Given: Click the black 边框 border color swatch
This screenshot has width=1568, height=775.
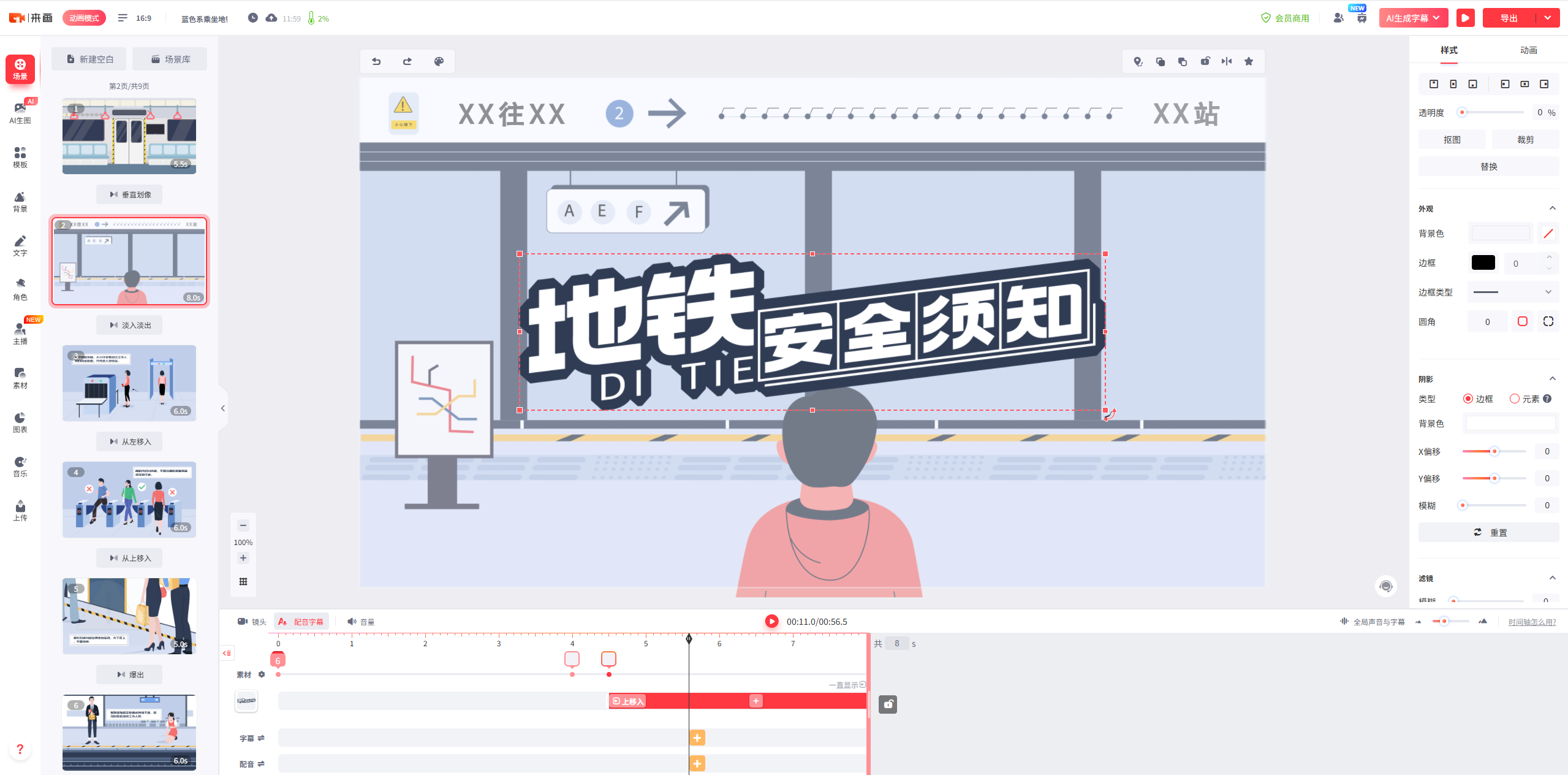Looking at the screenshot, I should 1483,263.
